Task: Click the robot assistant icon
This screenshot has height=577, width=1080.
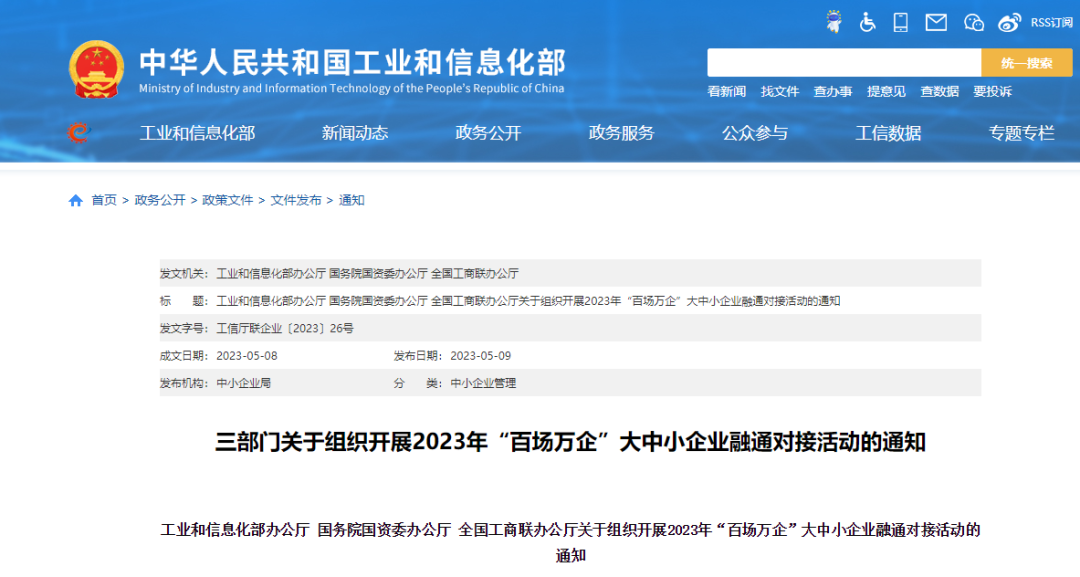Action: click(833, 22)
